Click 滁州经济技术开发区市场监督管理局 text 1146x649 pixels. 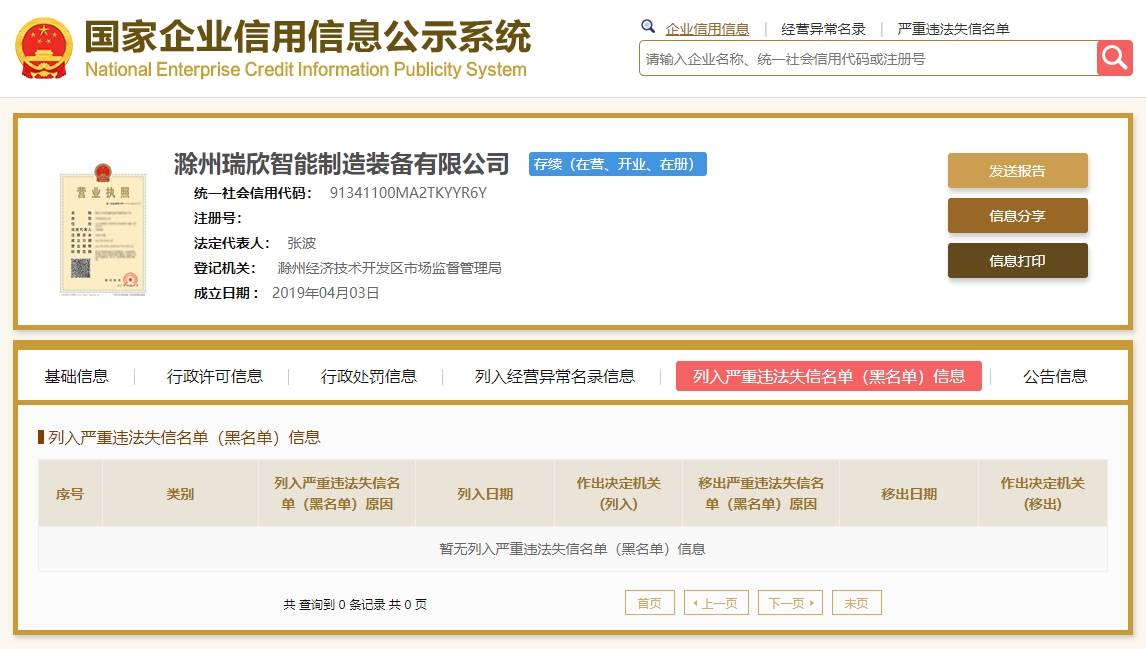click(x=390, y=268)
